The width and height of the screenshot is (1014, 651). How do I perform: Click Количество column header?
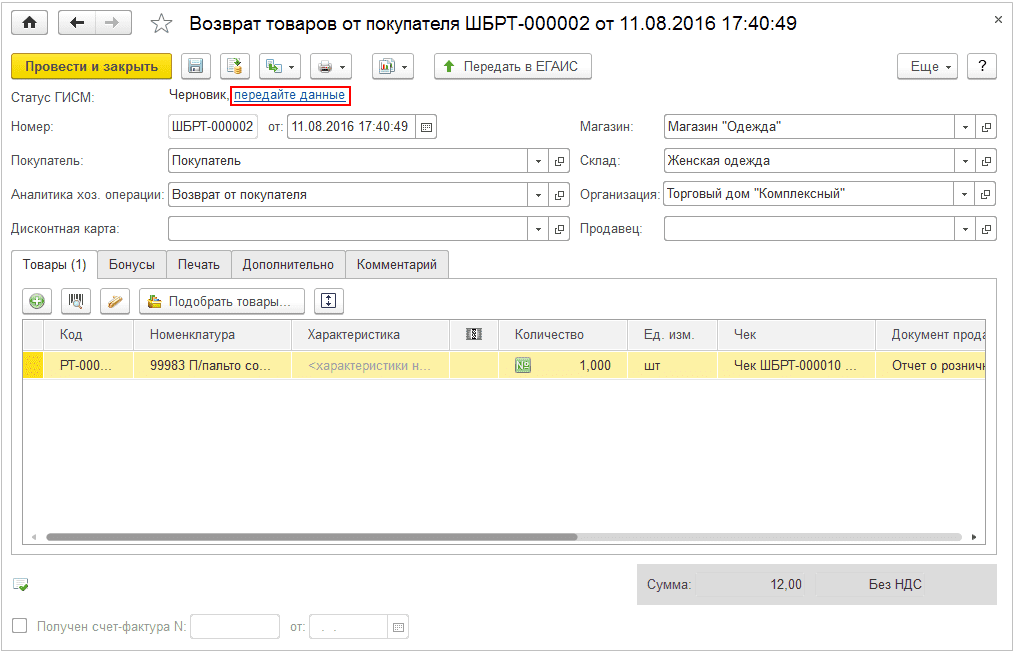point(563,335)
